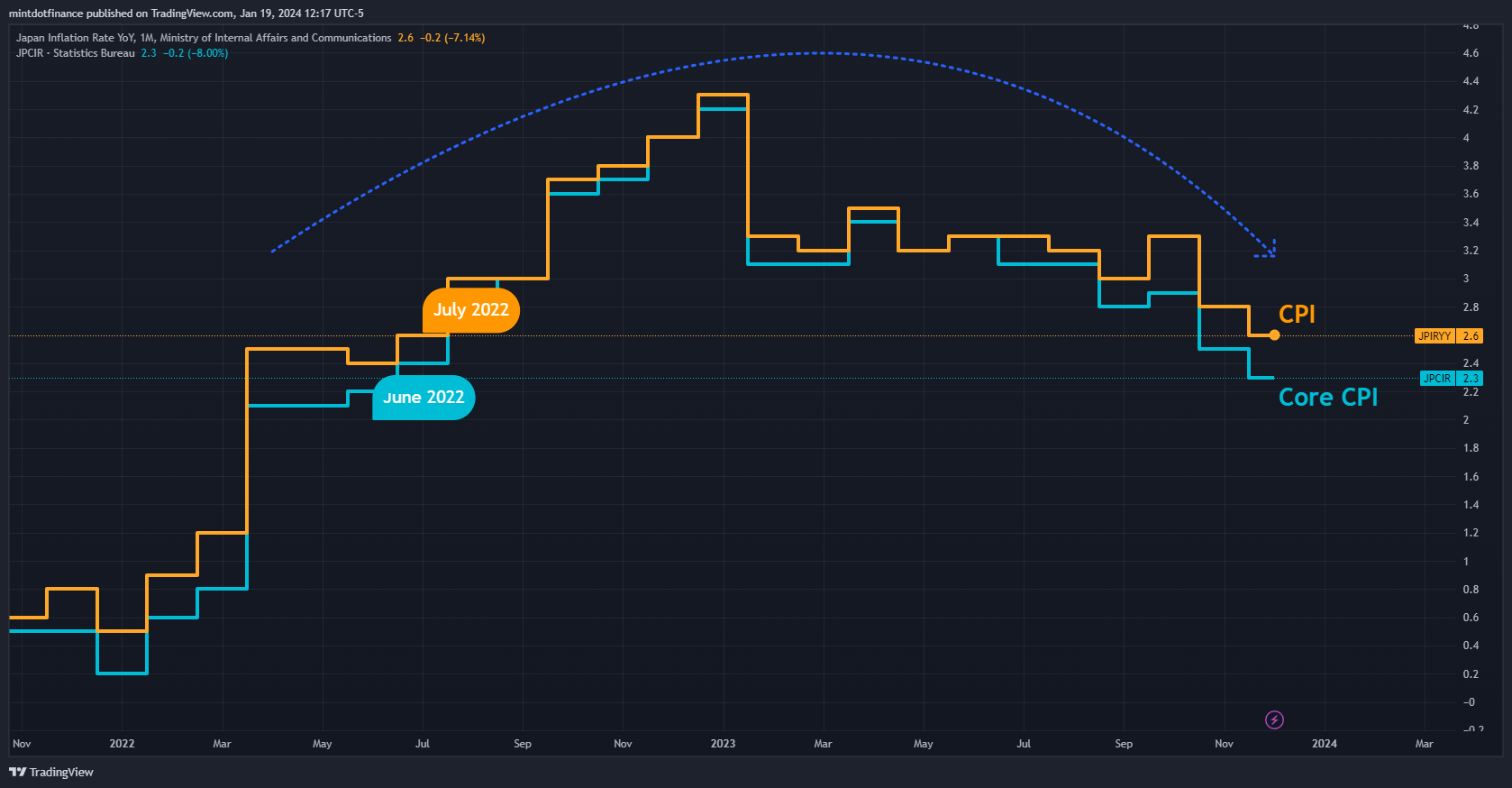Click the 2024 label on time axis

click(x=1325, y=744)
